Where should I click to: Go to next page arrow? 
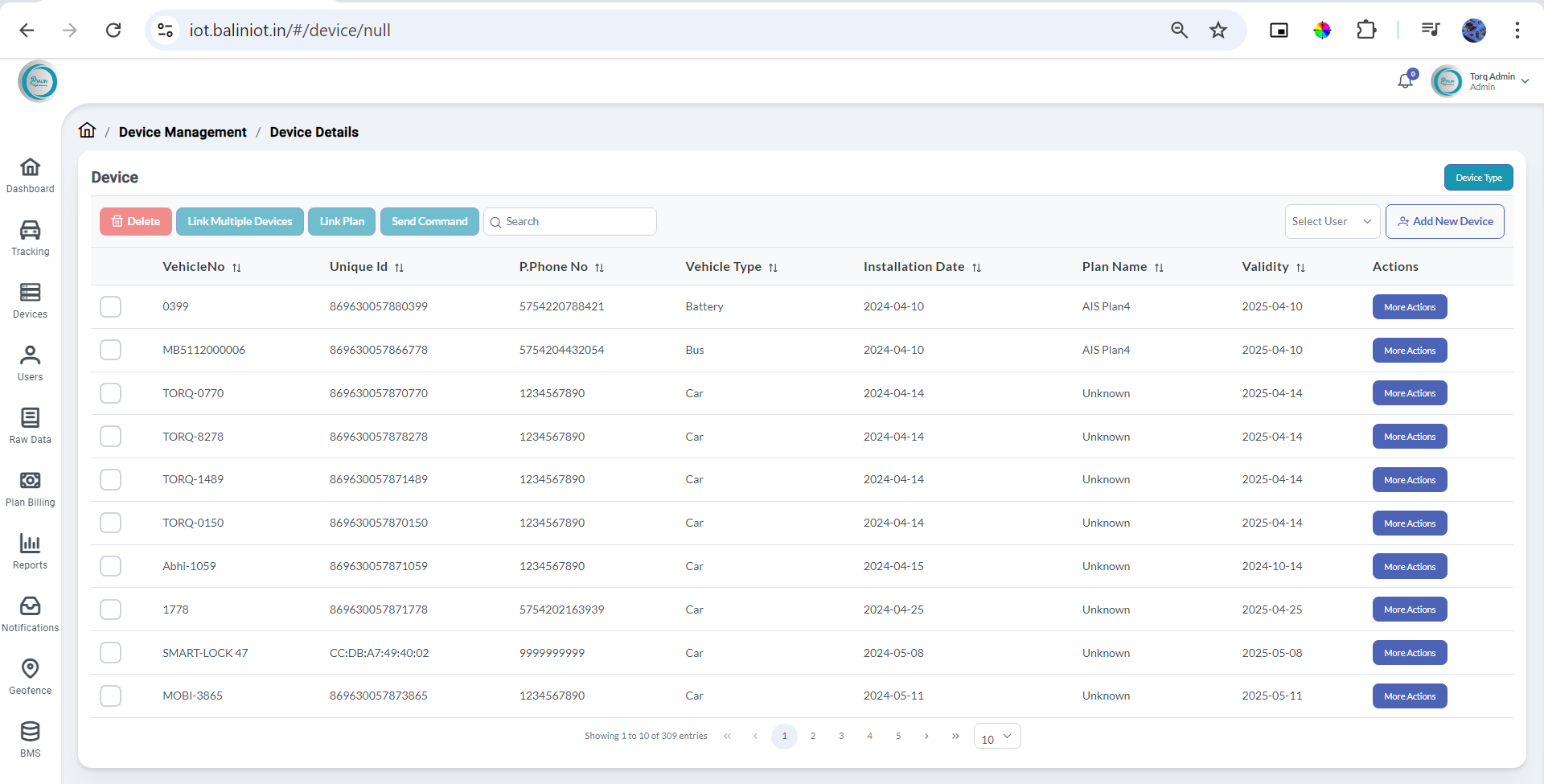pos(926,737)
